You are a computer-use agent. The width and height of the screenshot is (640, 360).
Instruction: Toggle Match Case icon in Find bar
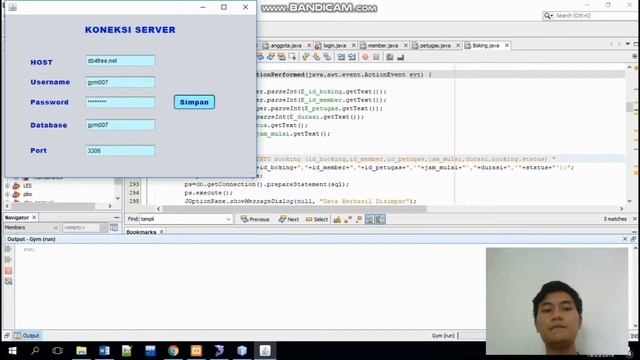coord(337,219)
